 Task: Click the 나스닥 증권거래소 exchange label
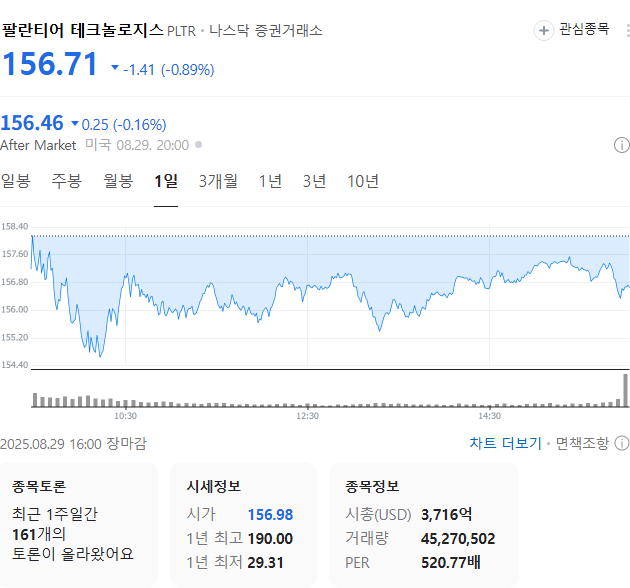click(266, 31)
